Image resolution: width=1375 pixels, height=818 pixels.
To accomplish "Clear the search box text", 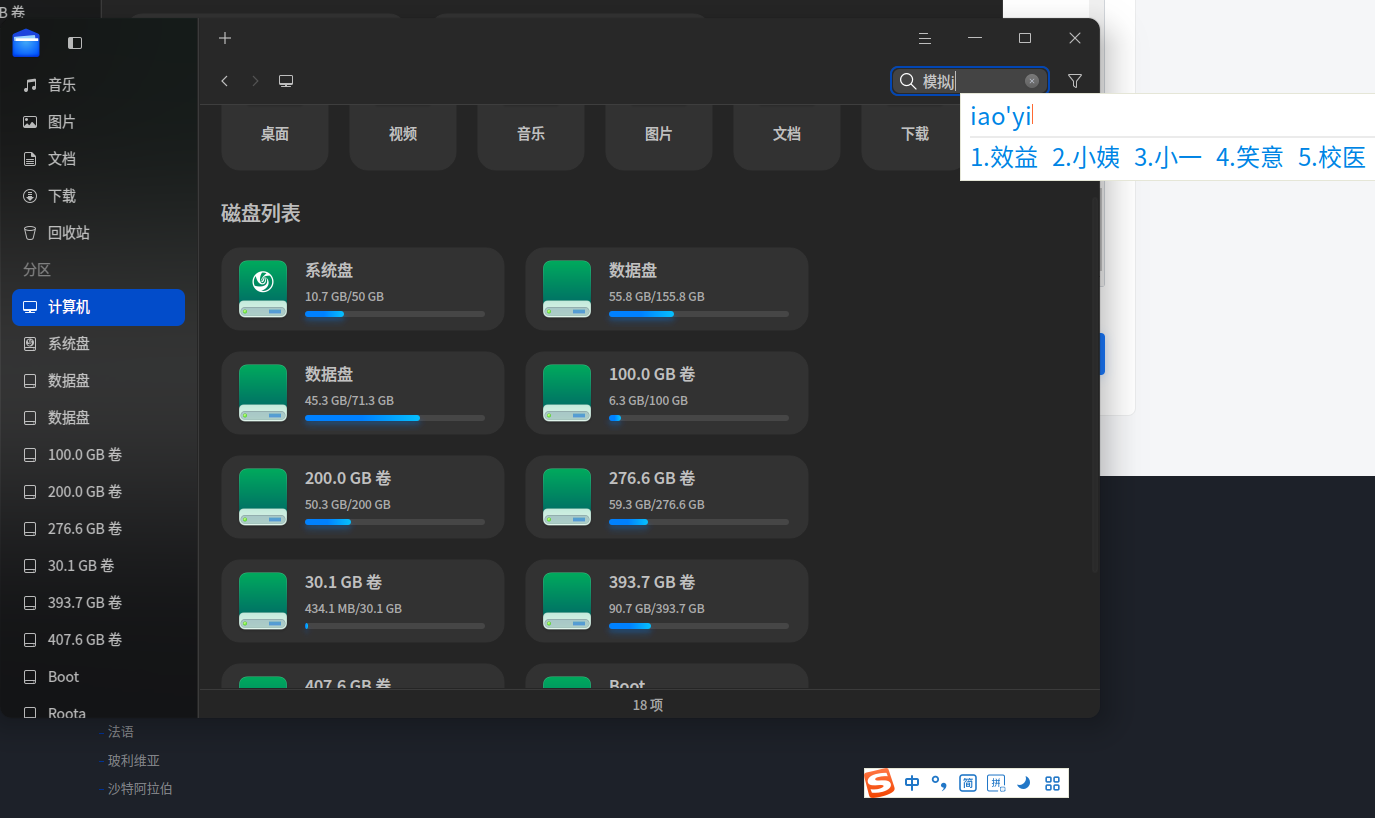I will coord(1032,81).
